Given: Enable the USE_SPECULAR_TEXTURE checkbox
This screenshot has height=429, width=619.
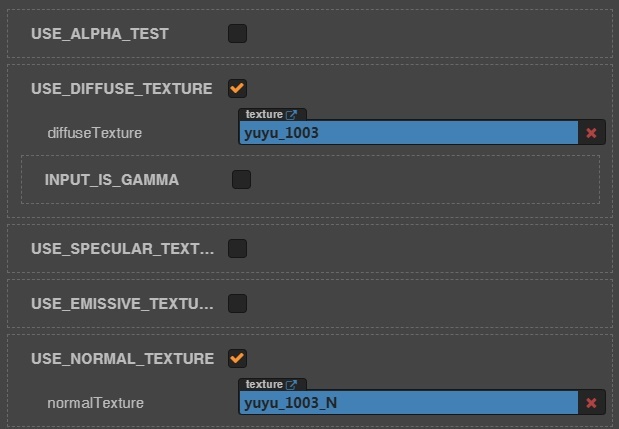Looking at the screenshot, I should point(237,249).
